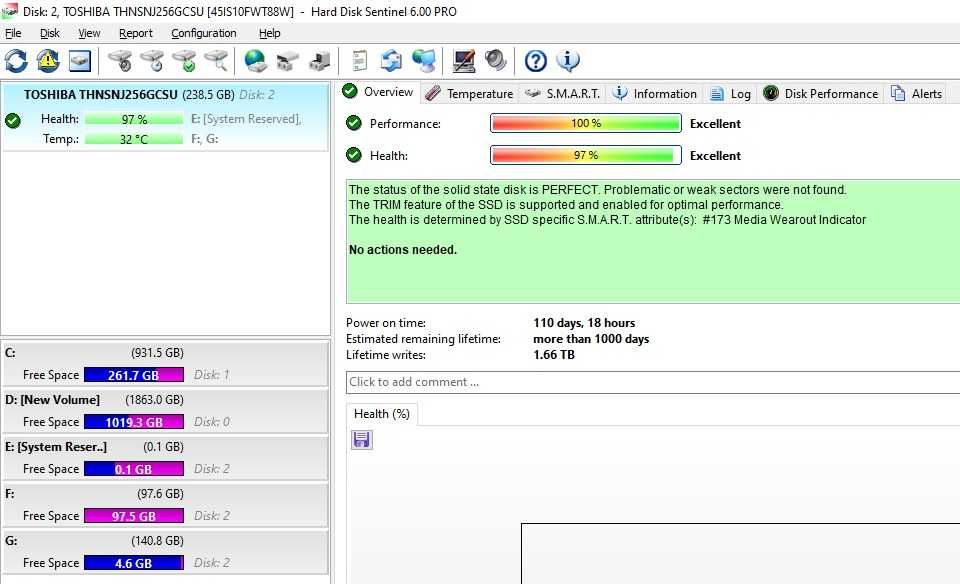Click green check icon beside overview Health label

(354, 155)
